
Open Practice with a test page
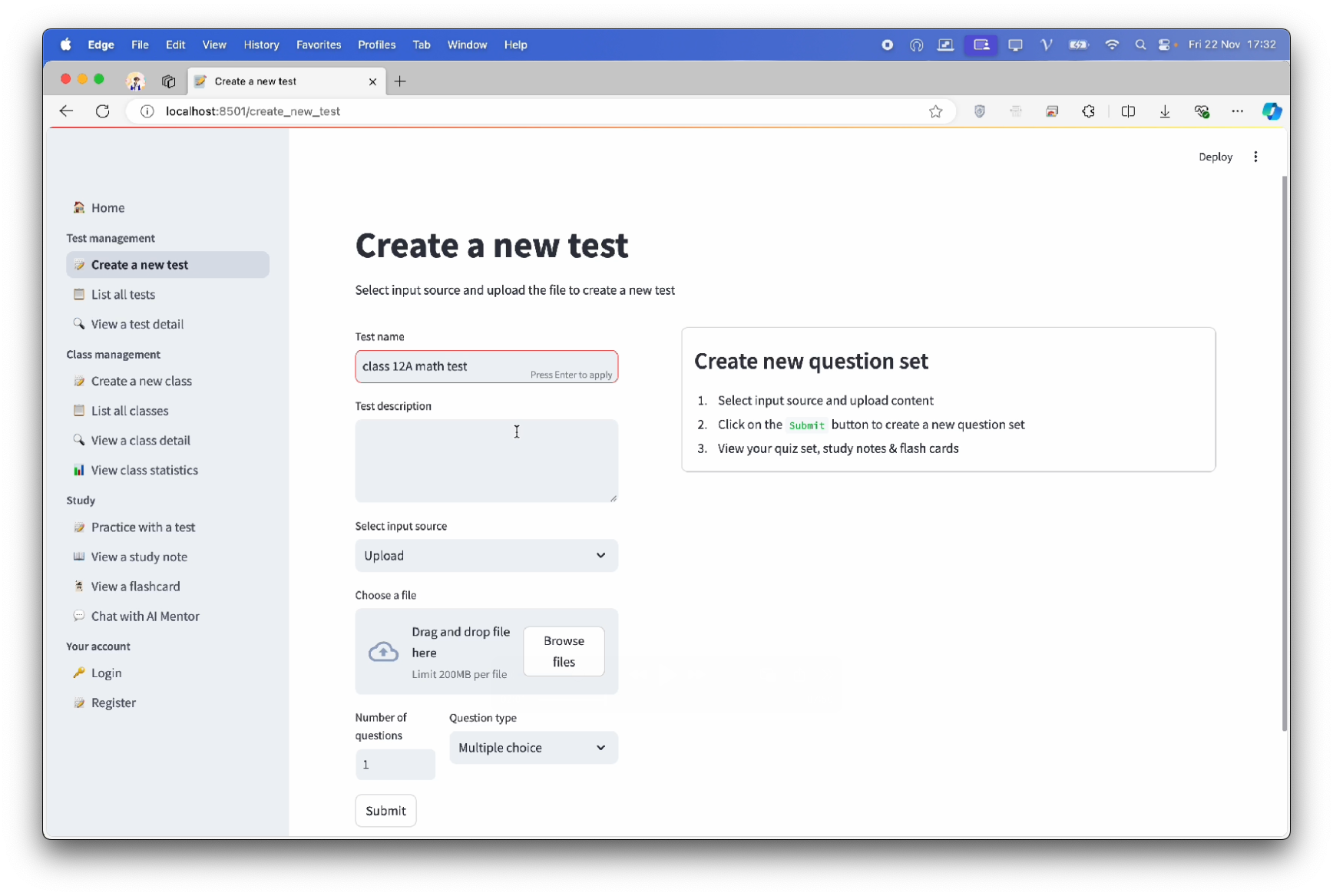167,527
